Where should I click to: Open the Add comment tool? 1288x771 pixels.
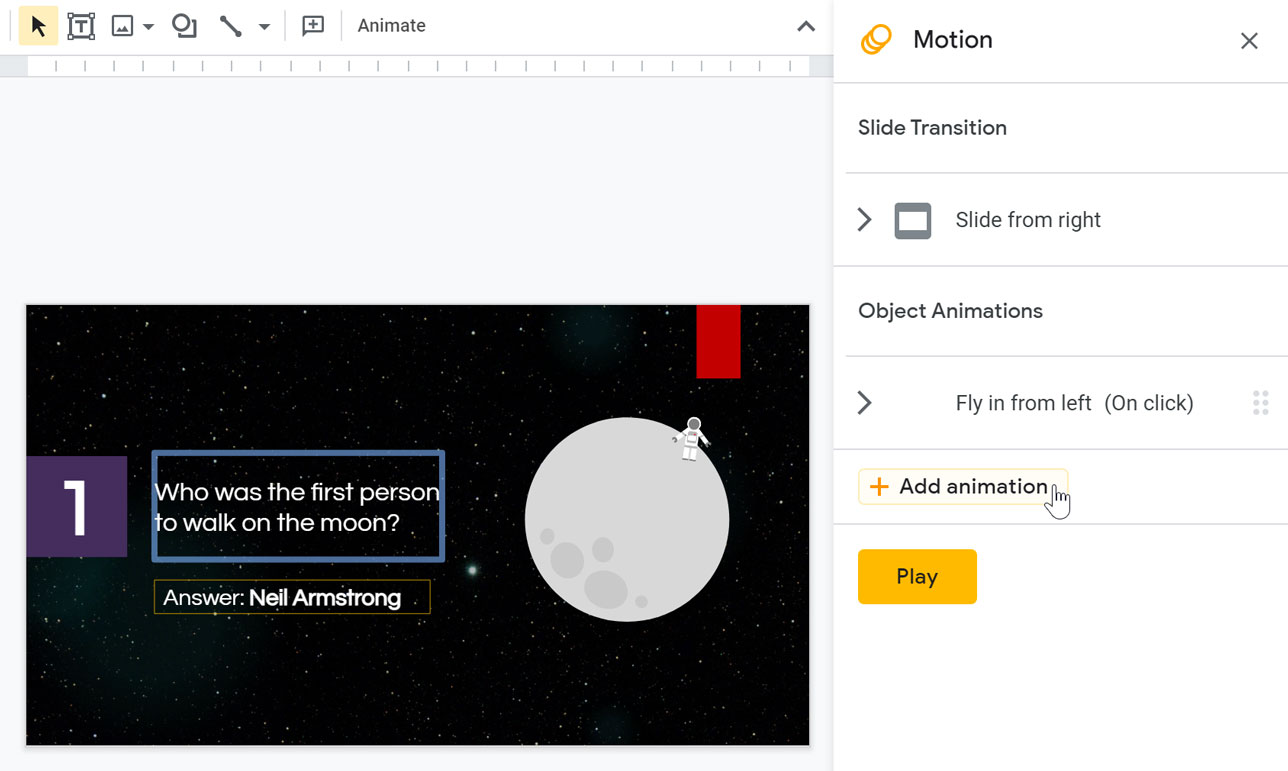pyautogui.click(x=313, y=25)
